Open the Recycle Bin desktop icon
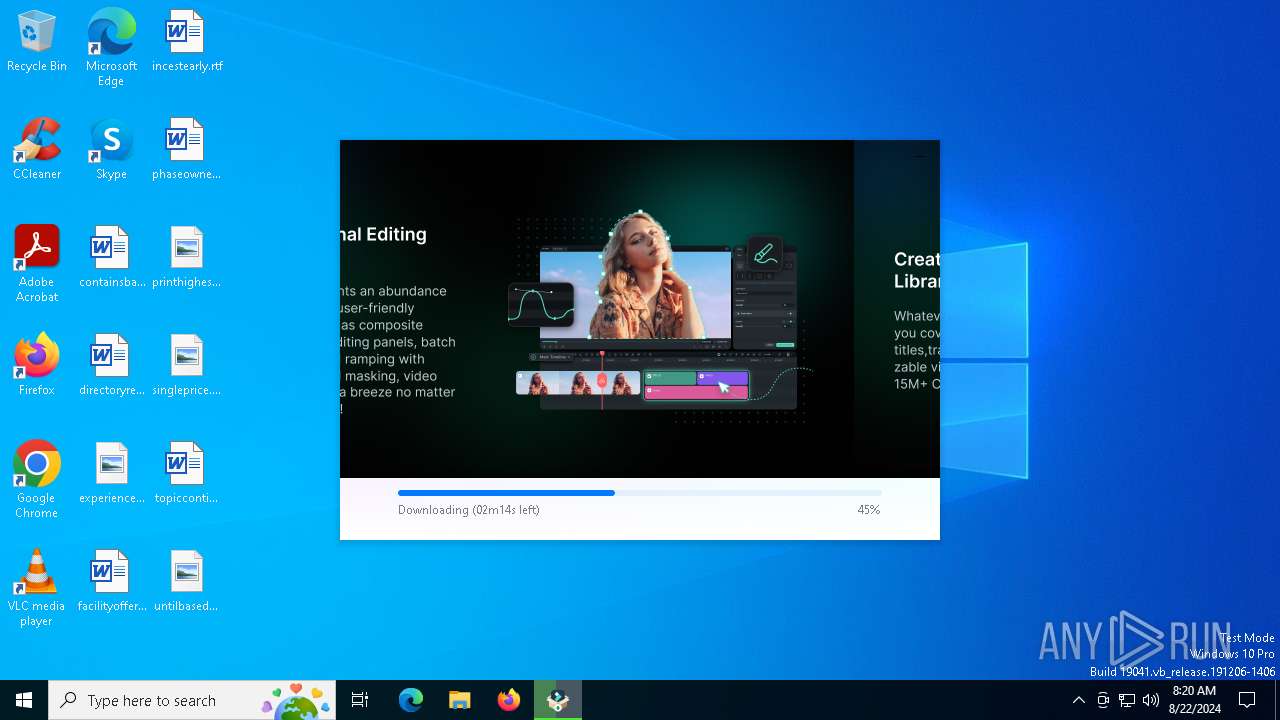The width and height of the screenshot is (1280, 720). pos(37,42)
